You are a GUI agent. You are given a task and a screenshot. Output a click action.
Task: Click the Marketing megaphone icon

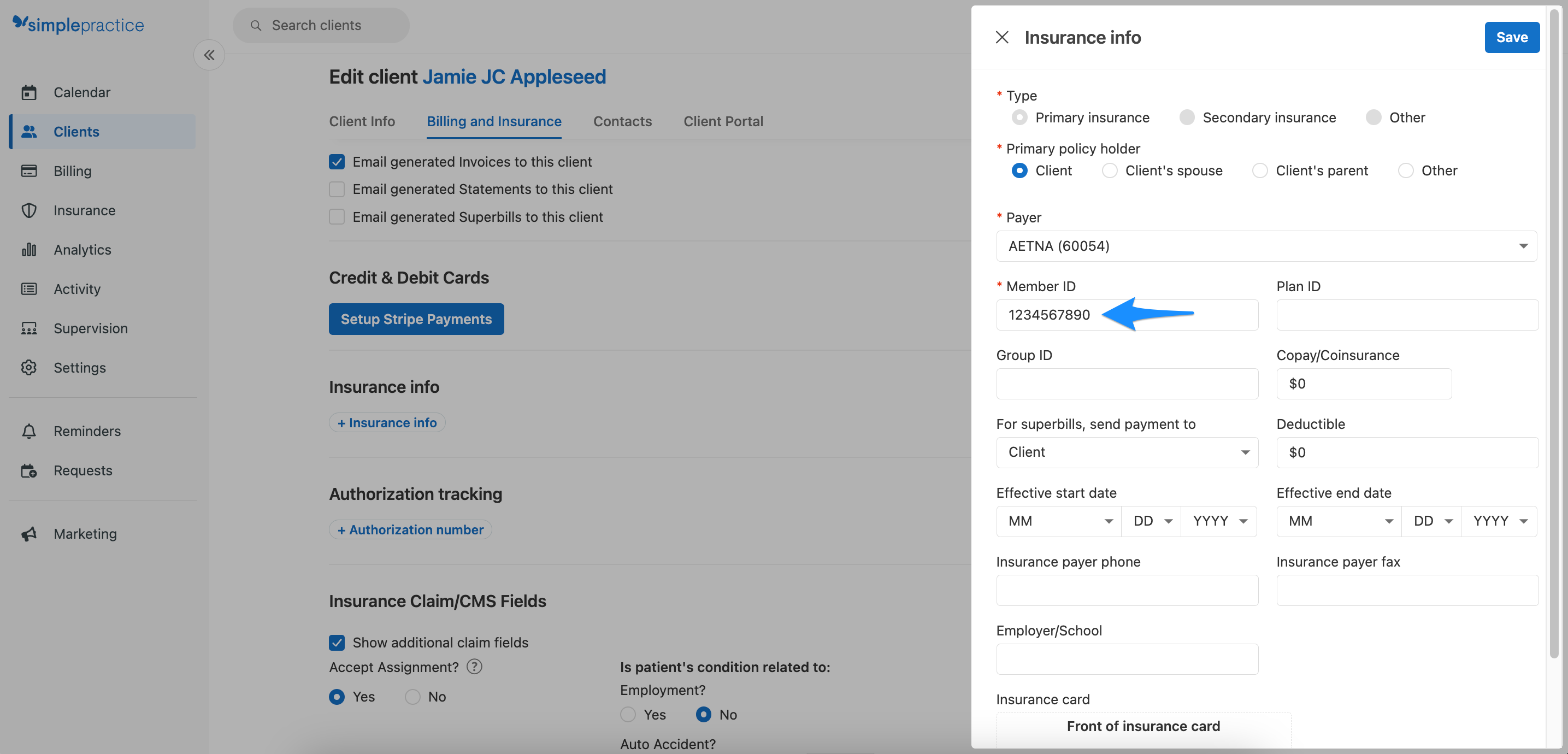point(28,534)
